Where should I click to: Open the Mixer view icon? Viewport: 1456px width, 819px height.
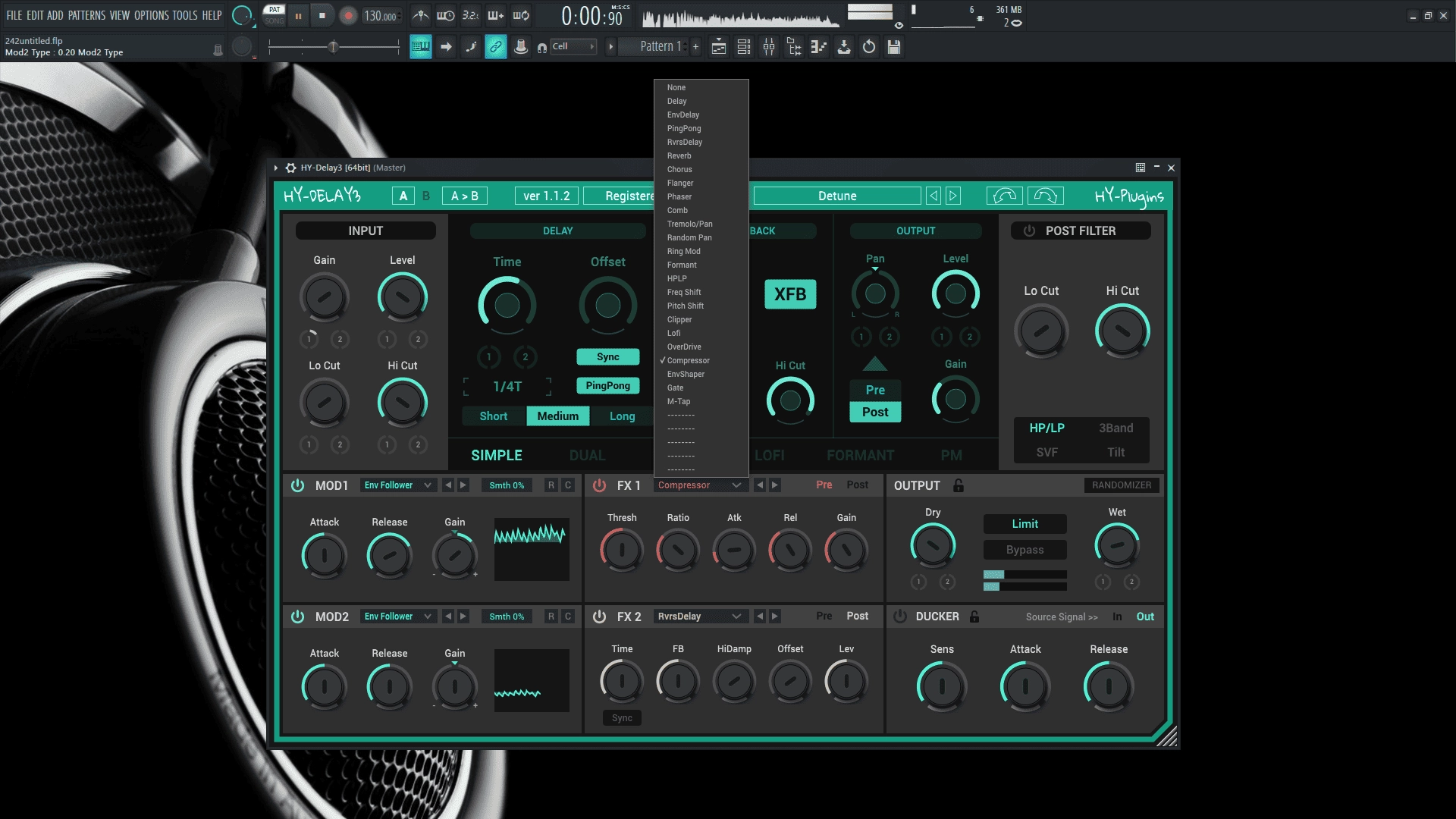(x=769, y=47)
